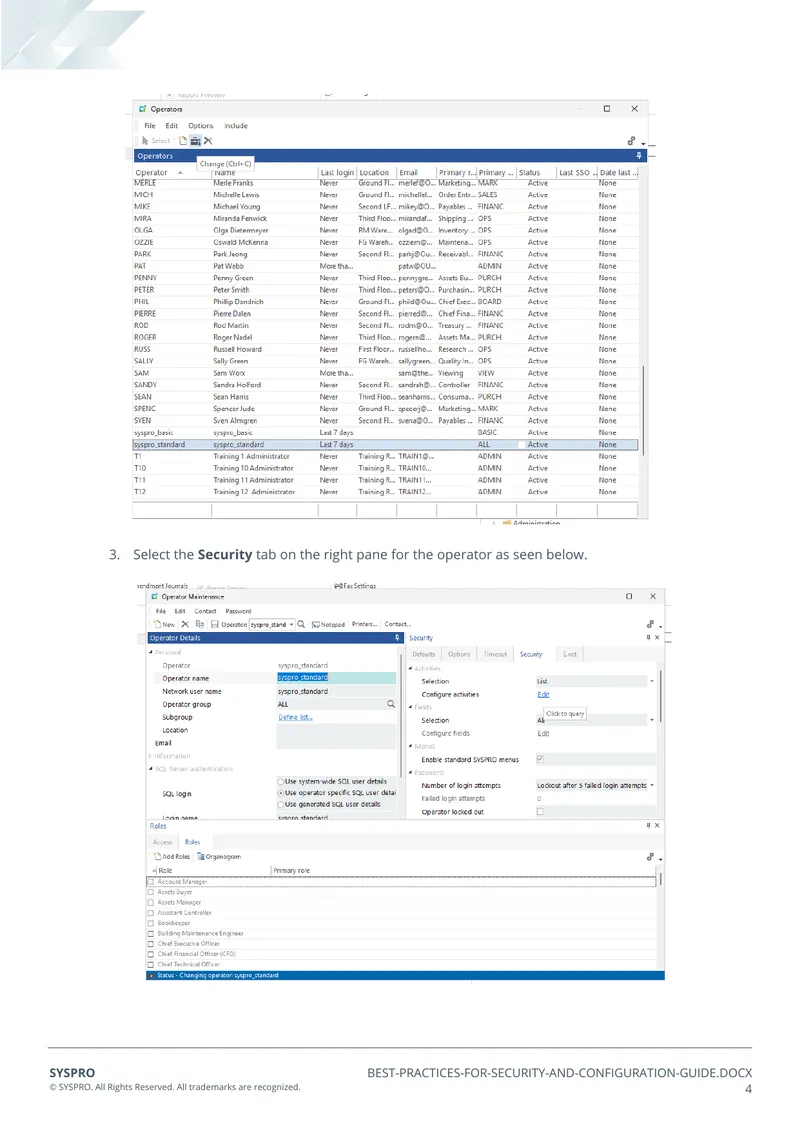Select the syspro_standard operator row
Screen dimensions: 800x1130
[x=386, y=445]
